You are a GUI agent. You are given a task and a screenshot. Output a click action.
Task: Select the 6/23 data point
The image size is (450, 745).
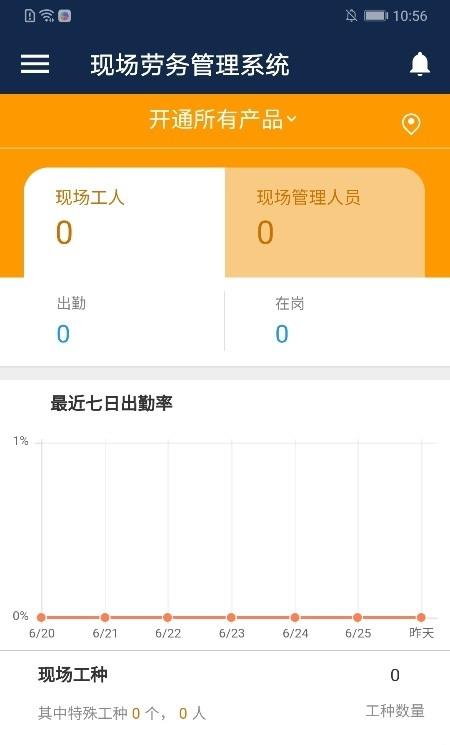click(231, 617)
